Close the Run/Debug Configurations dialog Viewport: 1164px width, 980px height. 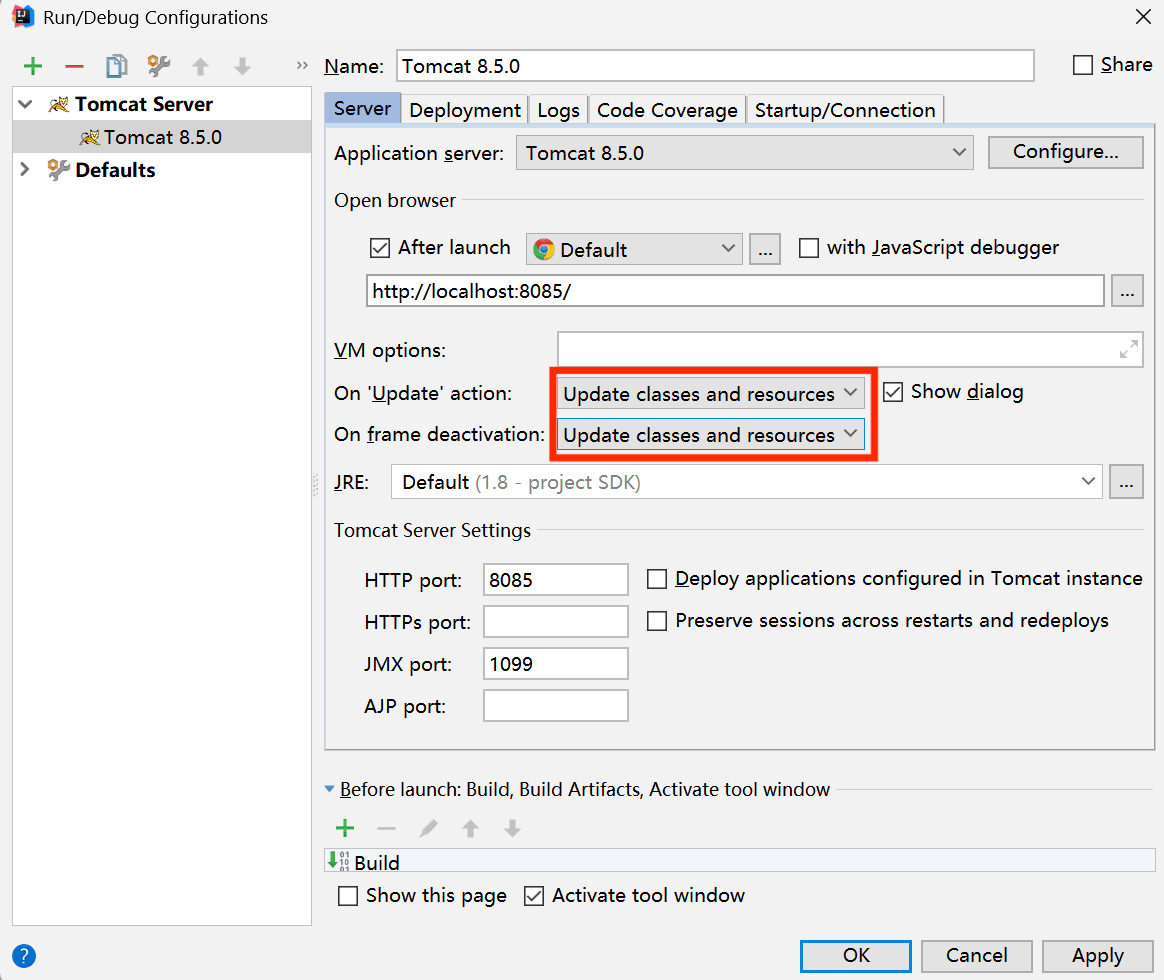[1143, 16]
